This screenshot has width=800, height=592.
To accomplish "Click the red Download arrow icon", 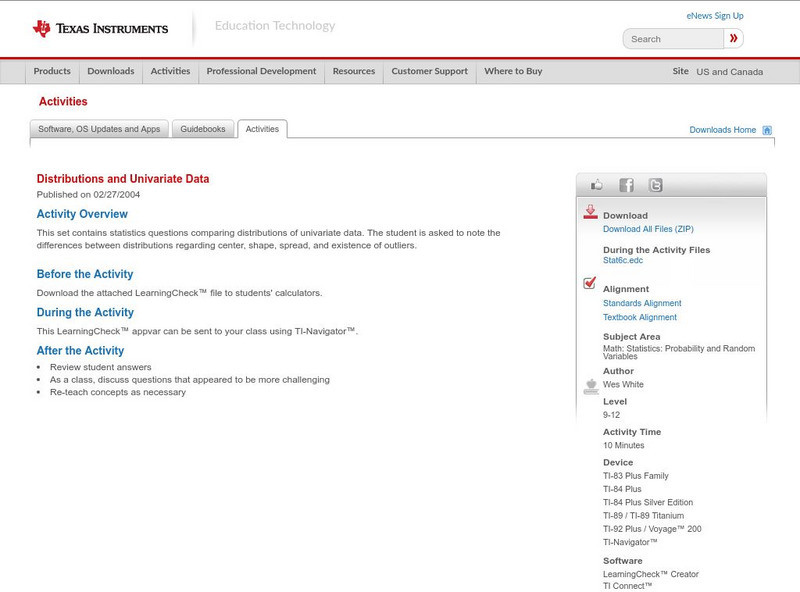I will (x=589, y=213).
